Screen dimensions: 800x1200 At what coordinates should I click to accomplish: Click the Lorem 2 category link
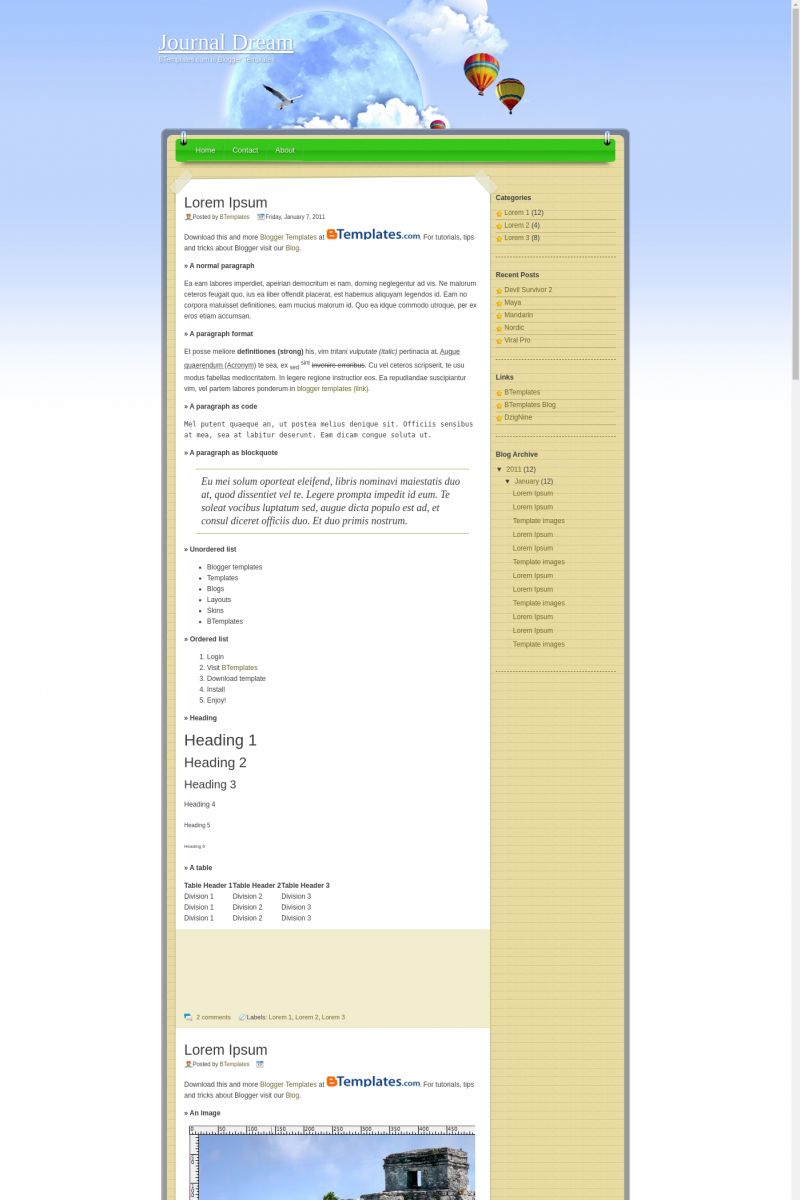(517, 225)
